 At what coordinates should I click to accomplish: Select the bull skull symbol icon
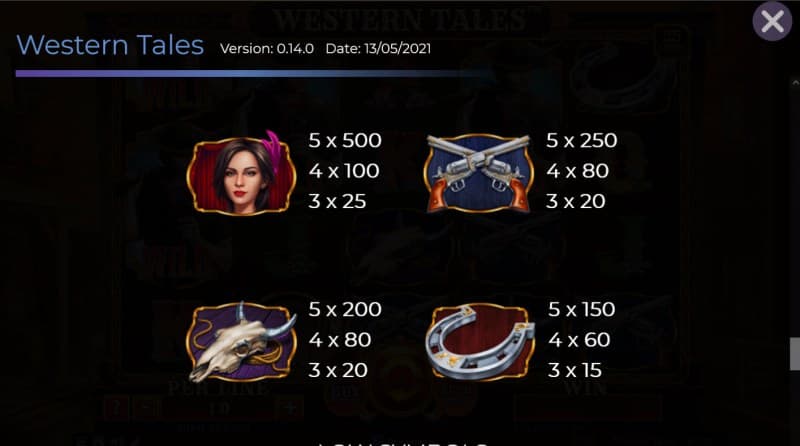tap(241, 342)
